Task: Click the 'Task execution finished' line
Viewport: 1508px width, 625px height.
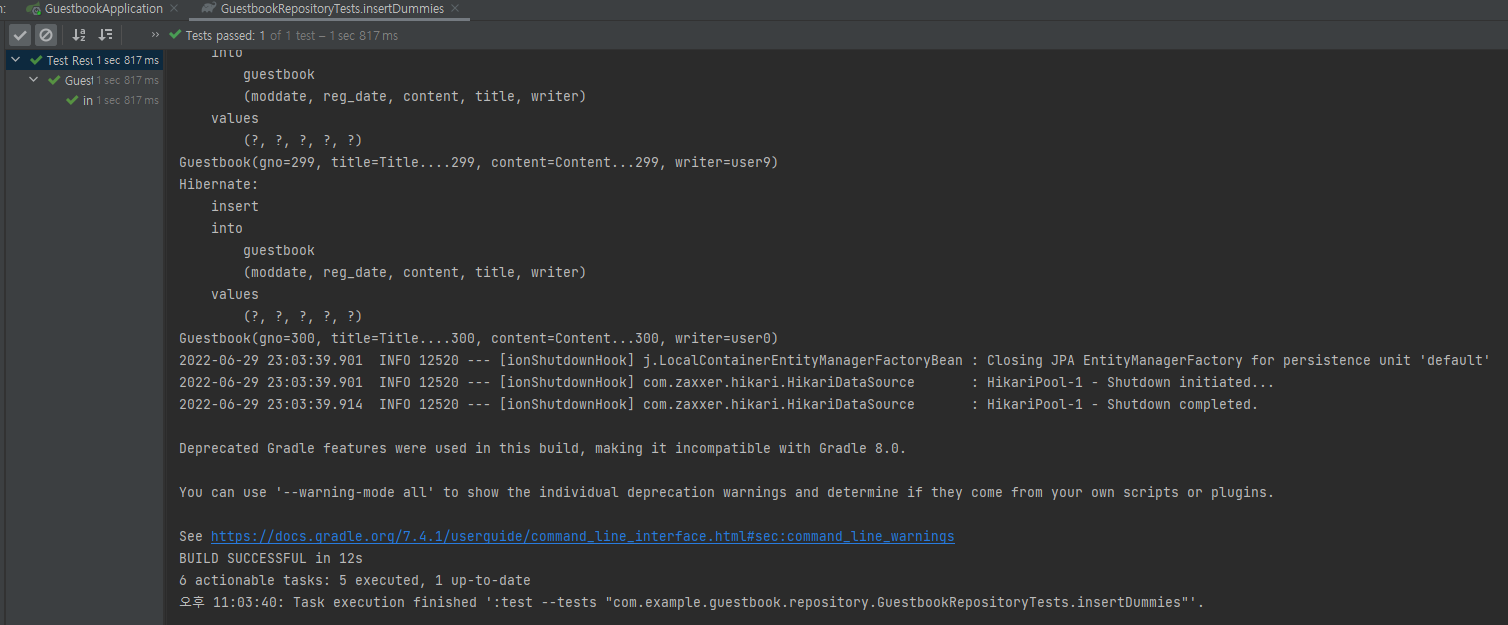Action: point(692,602)
